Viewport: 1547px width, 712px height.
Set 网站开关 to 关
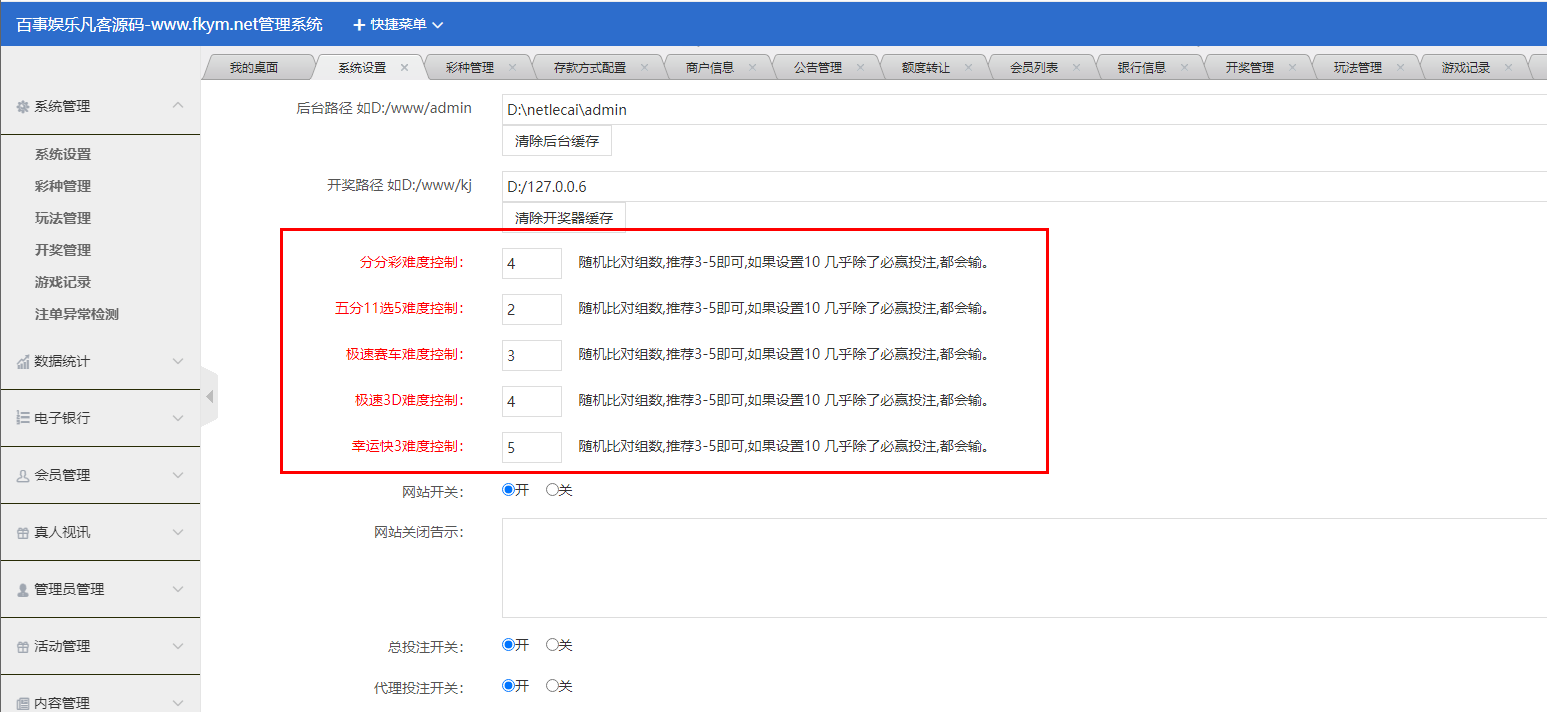pyautogui.click(x=552, y=489)
